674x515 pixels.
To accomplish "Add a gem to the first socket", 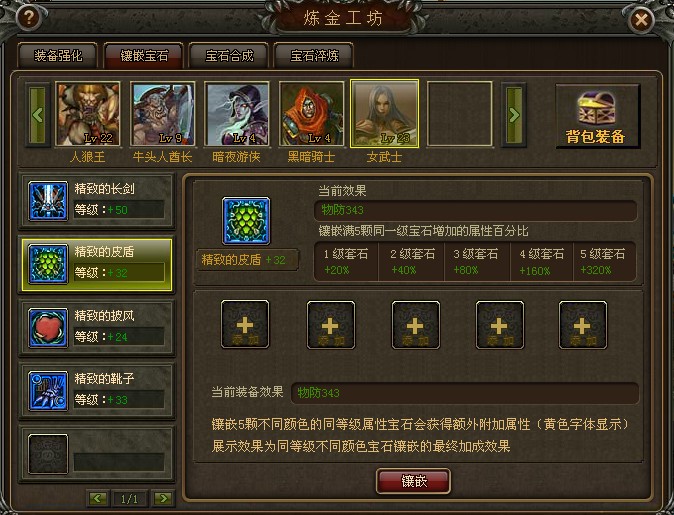I will coord(245,324).
